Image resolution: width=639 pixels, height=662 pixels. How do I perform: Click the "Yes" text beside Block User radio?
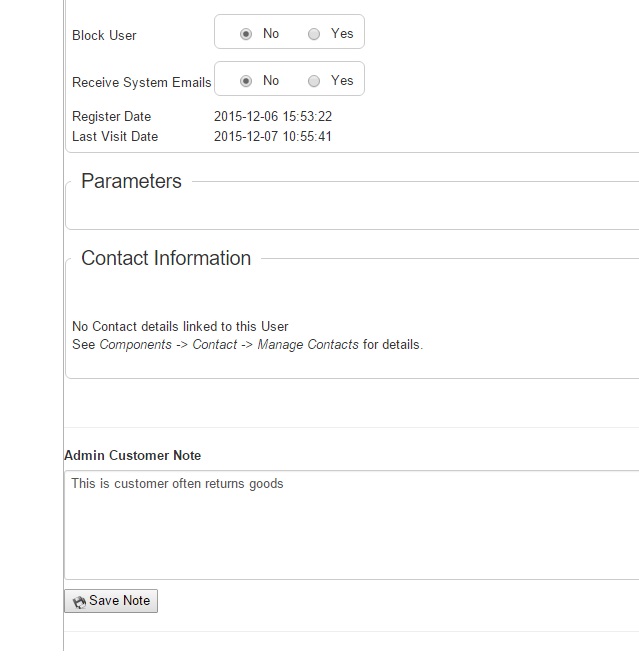(x=342, y=33)
